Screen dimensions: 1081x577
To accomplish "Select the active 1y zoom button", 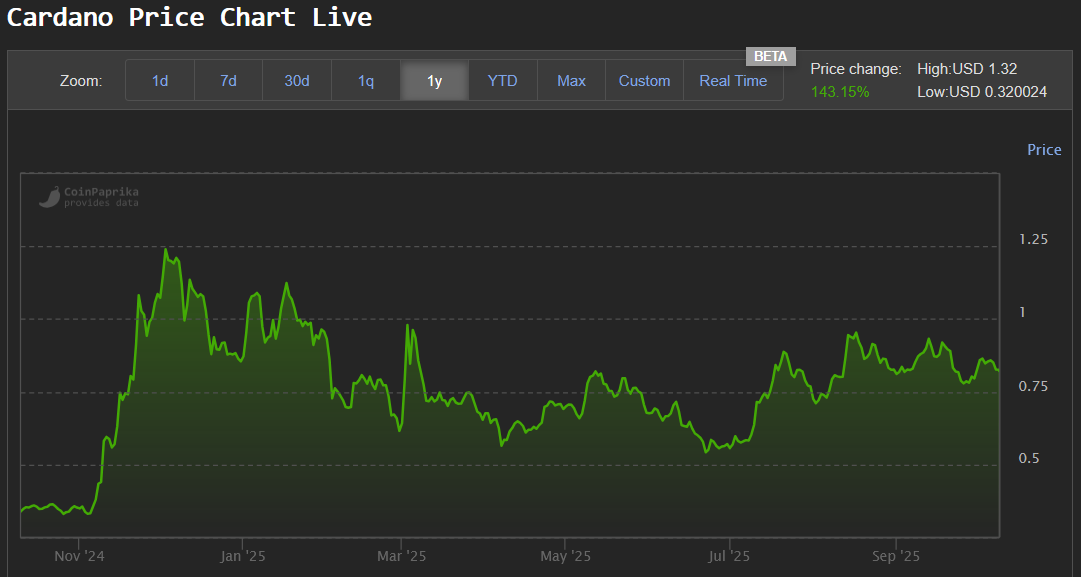I will click(434, 81).
